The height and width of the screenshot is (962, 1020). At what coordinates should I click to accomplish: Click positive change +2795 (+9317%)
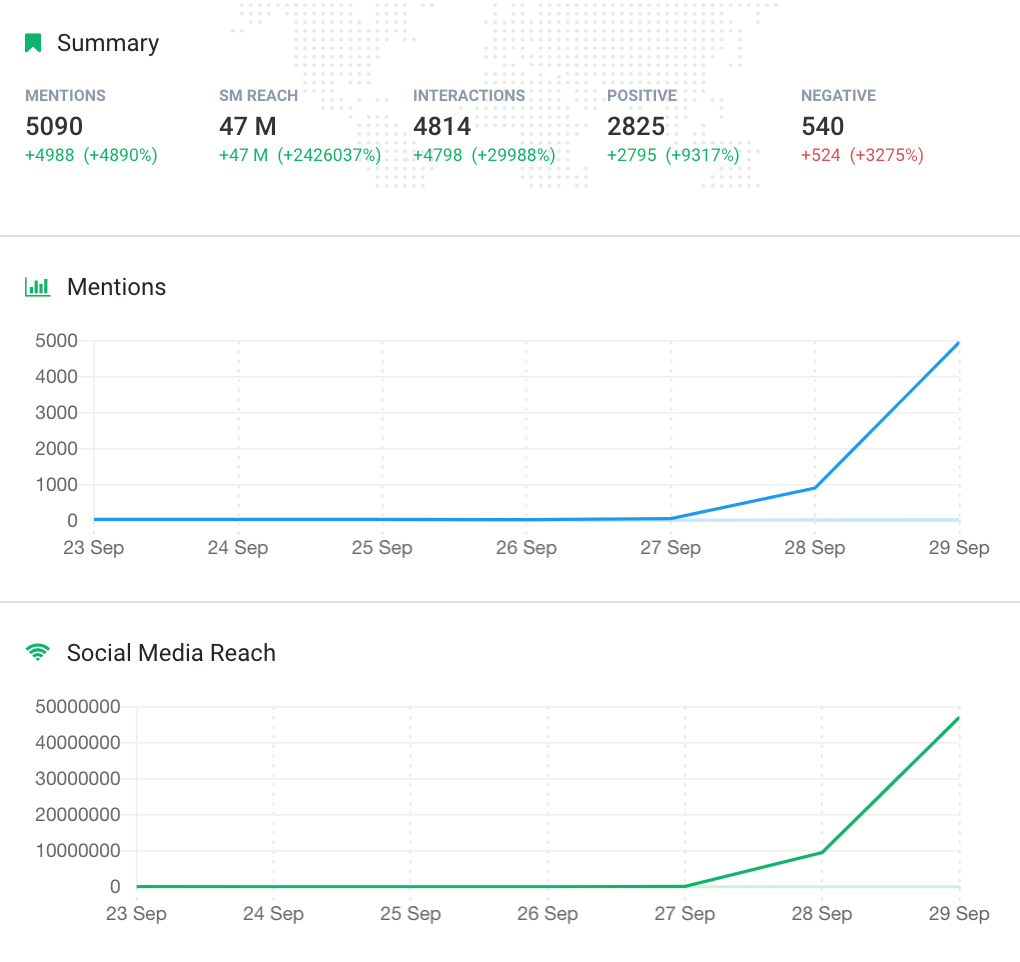point(673,155)
